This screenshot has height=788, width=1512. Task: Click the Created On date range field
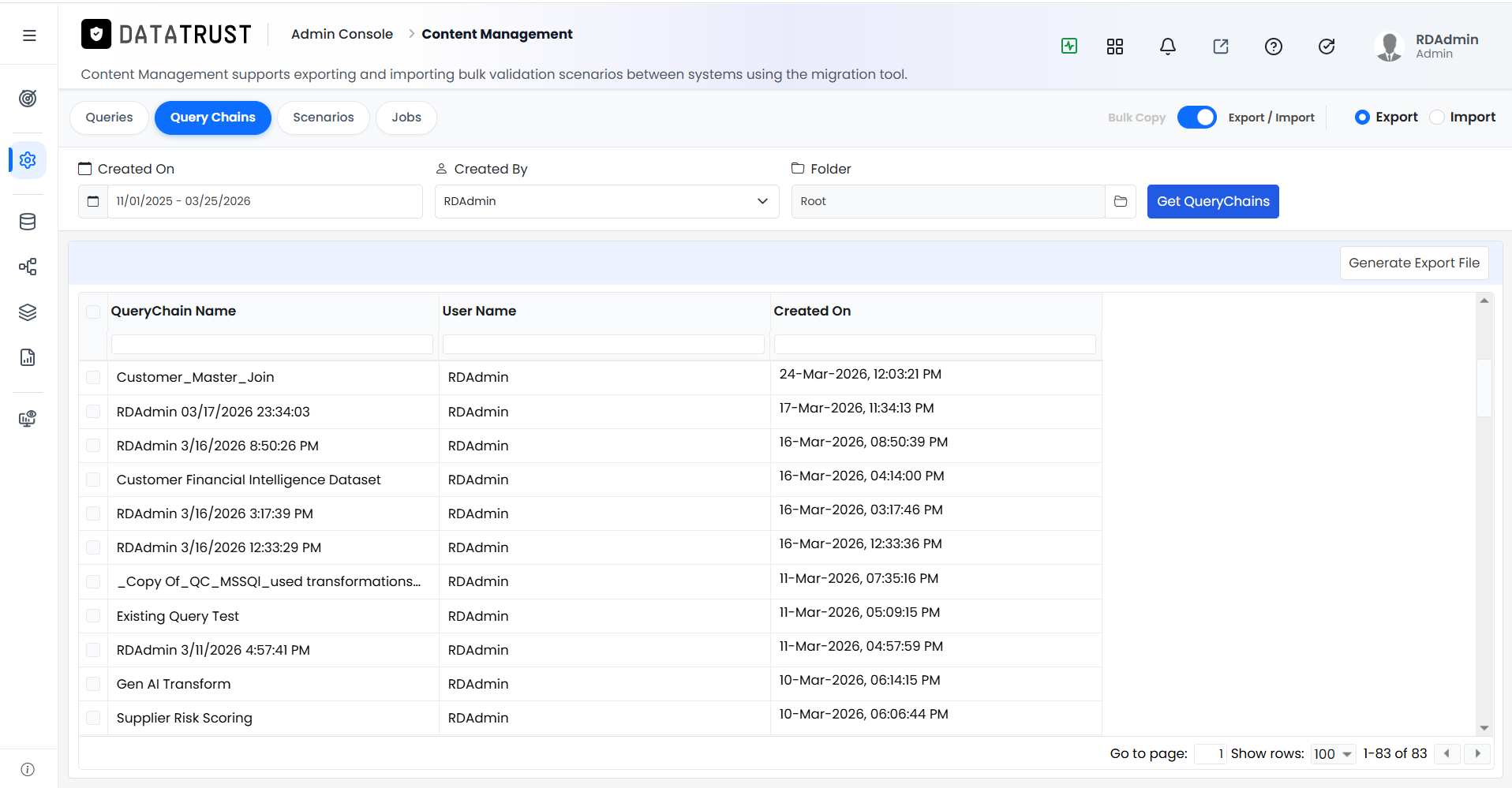pos(265,201)
